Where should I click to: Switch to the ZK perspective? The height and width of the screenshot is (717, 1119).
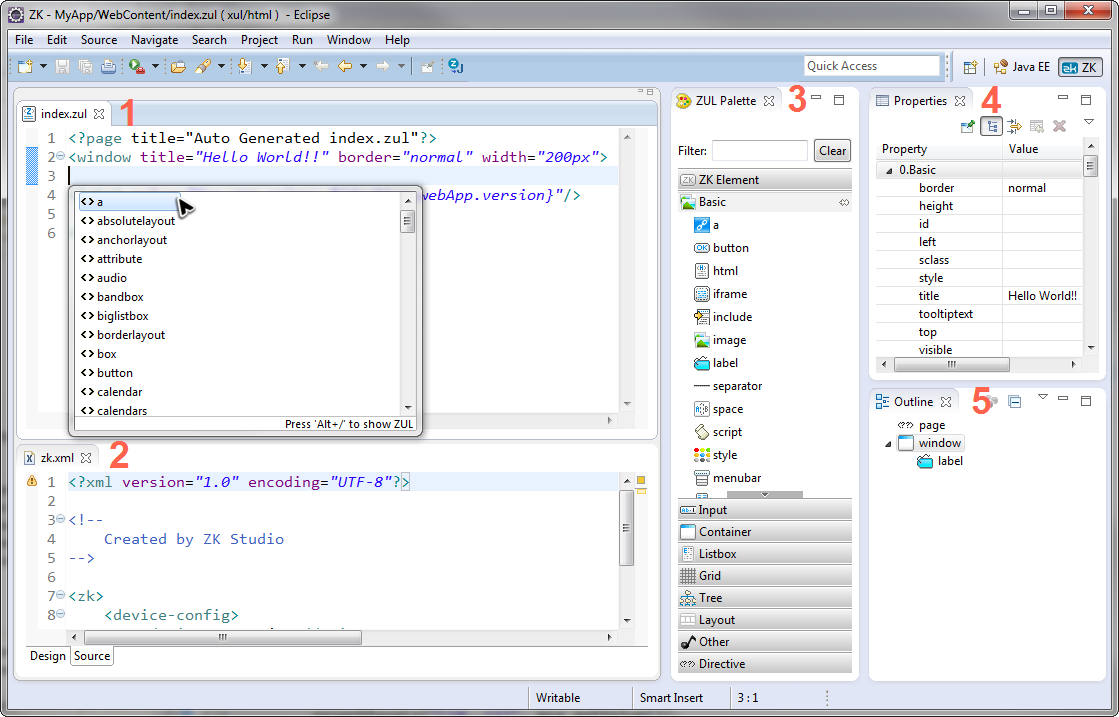tap(1079, 67)
